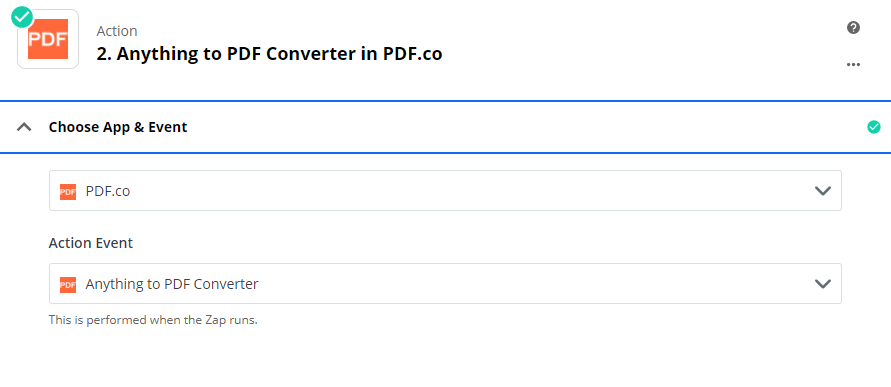The height and width of the screenshot is (387, 891).
Task: Expand the PDF.co app dropdown arrow
Action: click(823, 191)
